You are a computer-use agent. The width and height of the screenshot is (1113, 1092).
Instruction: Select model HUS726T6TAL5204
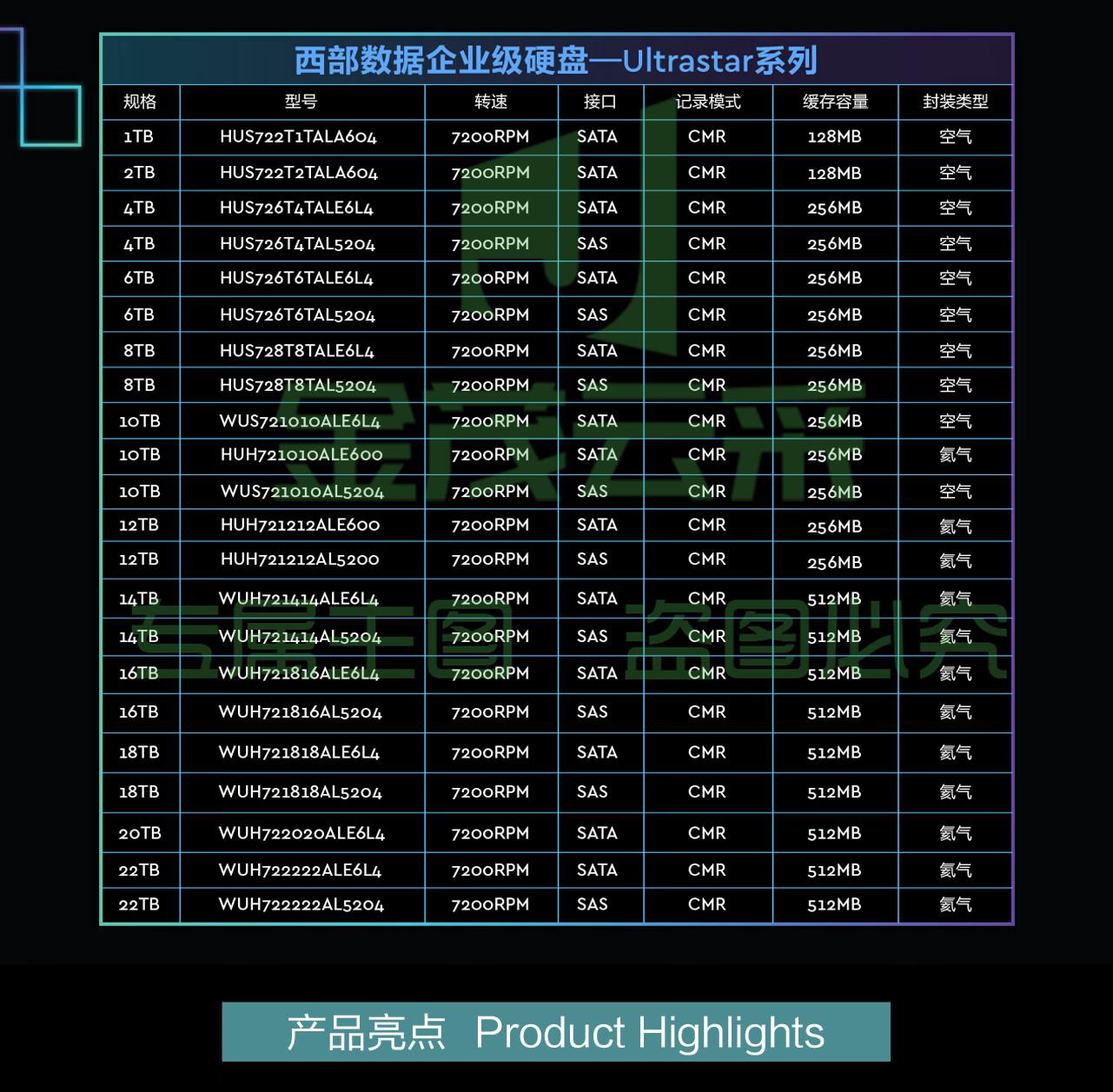297,315
